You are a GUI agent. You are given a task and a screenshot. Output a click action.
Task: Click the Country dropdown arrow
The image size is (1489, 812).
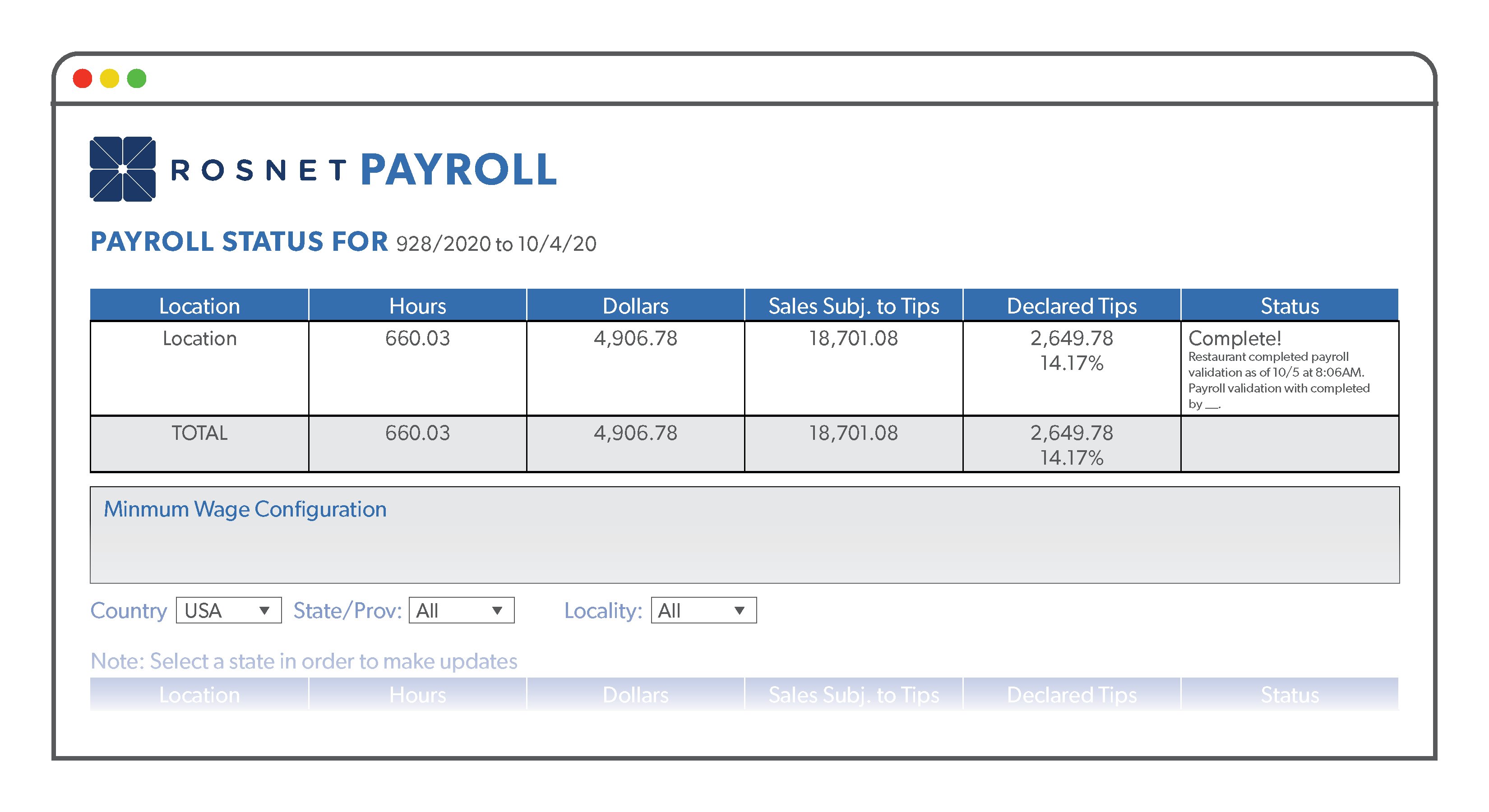pyautogui.click(x=266, y=610)
